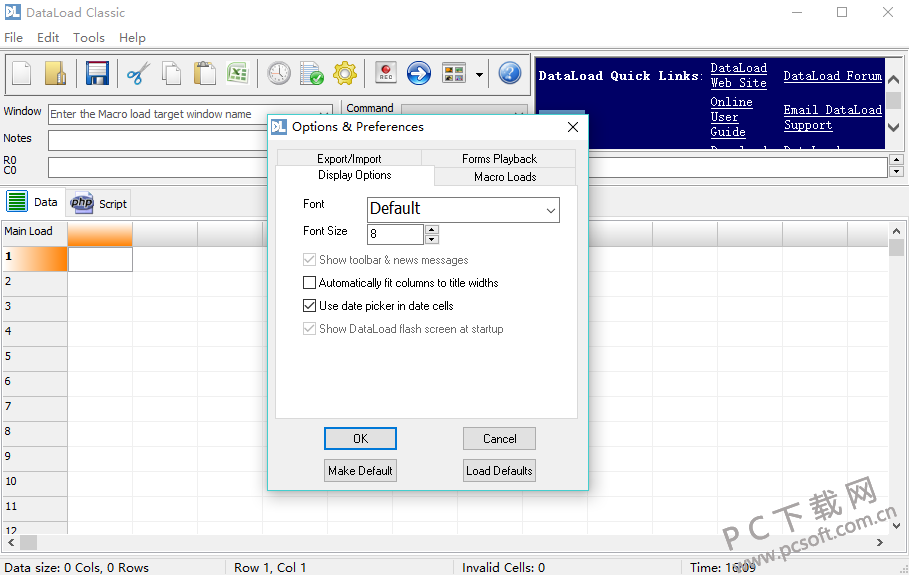
Task: Open help with the blue question mark icon
Action: coord(510,73)
